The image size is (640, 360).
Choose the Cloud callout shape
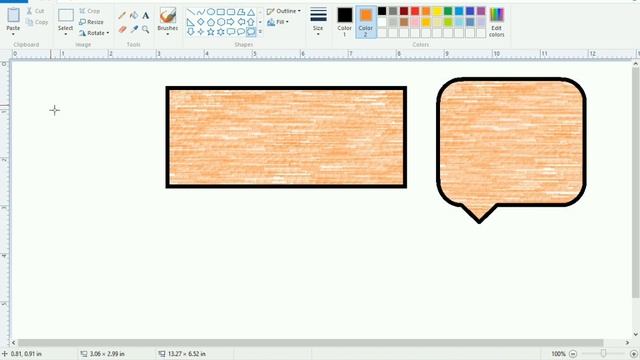pyautogui.click(x=251, y=31)
